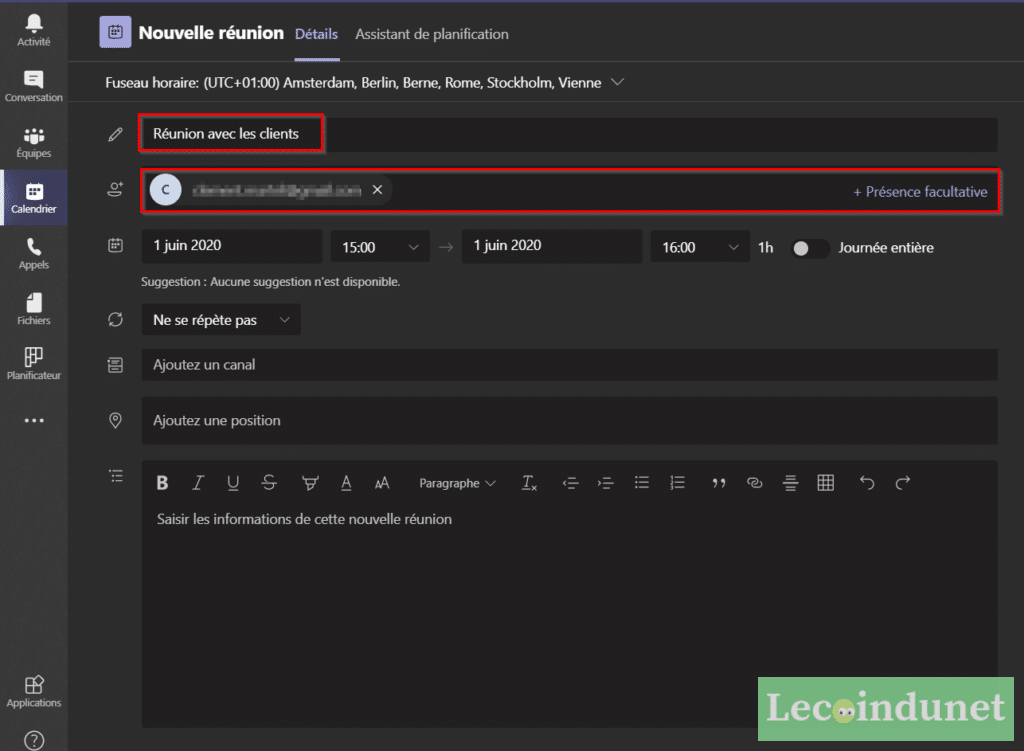Open Fichiers in the sidebar
1024x751 pixels.
(33, 309)
